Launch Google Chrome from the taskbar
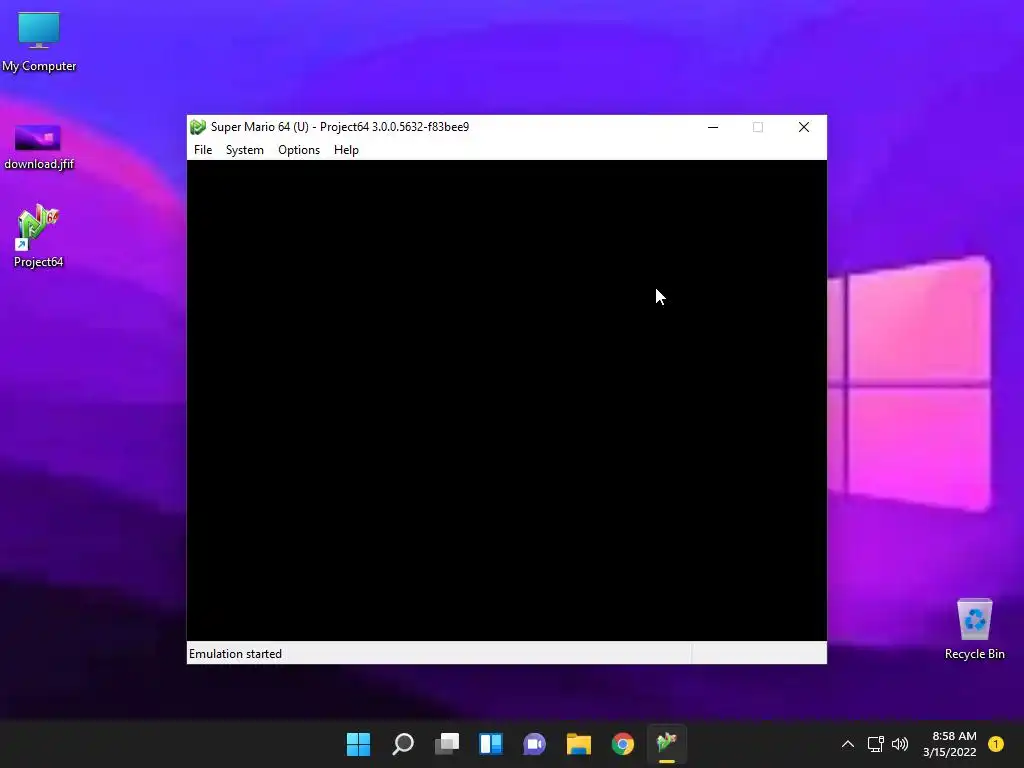Image resolution: width=1024 pixels, height=768 pixels. pyautogui.click(x=622, y=744)
